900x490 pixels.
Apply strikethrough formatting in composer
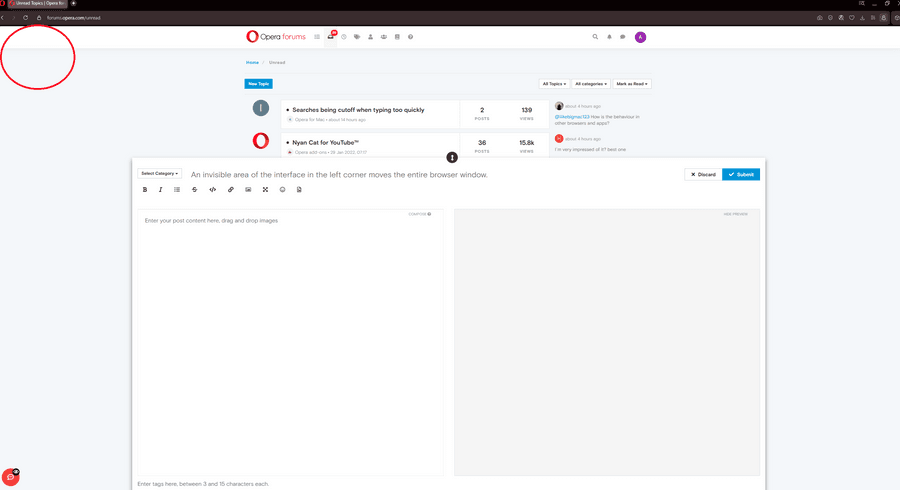(195, 190)
